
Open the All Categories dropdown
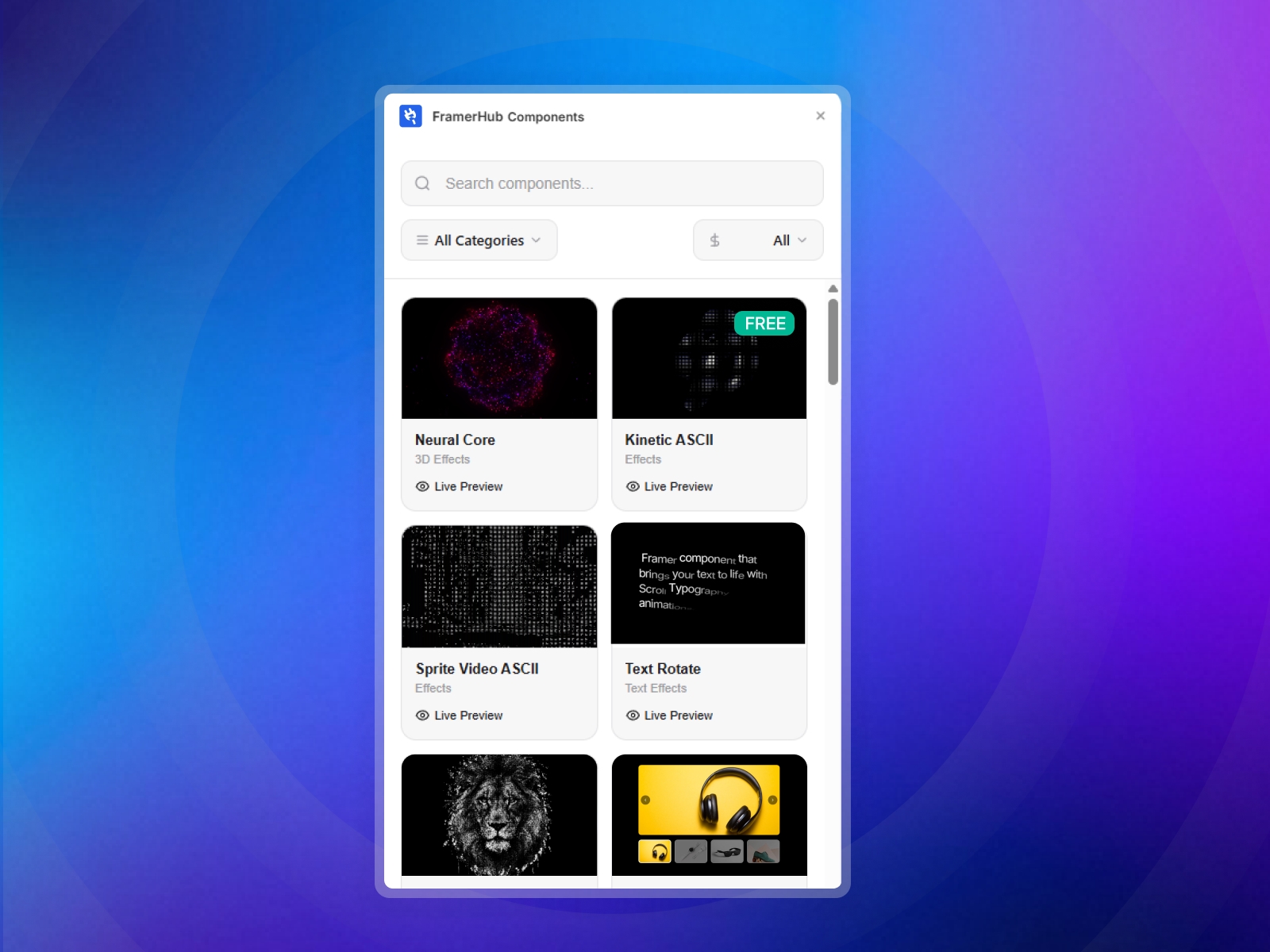click(479, 240)
